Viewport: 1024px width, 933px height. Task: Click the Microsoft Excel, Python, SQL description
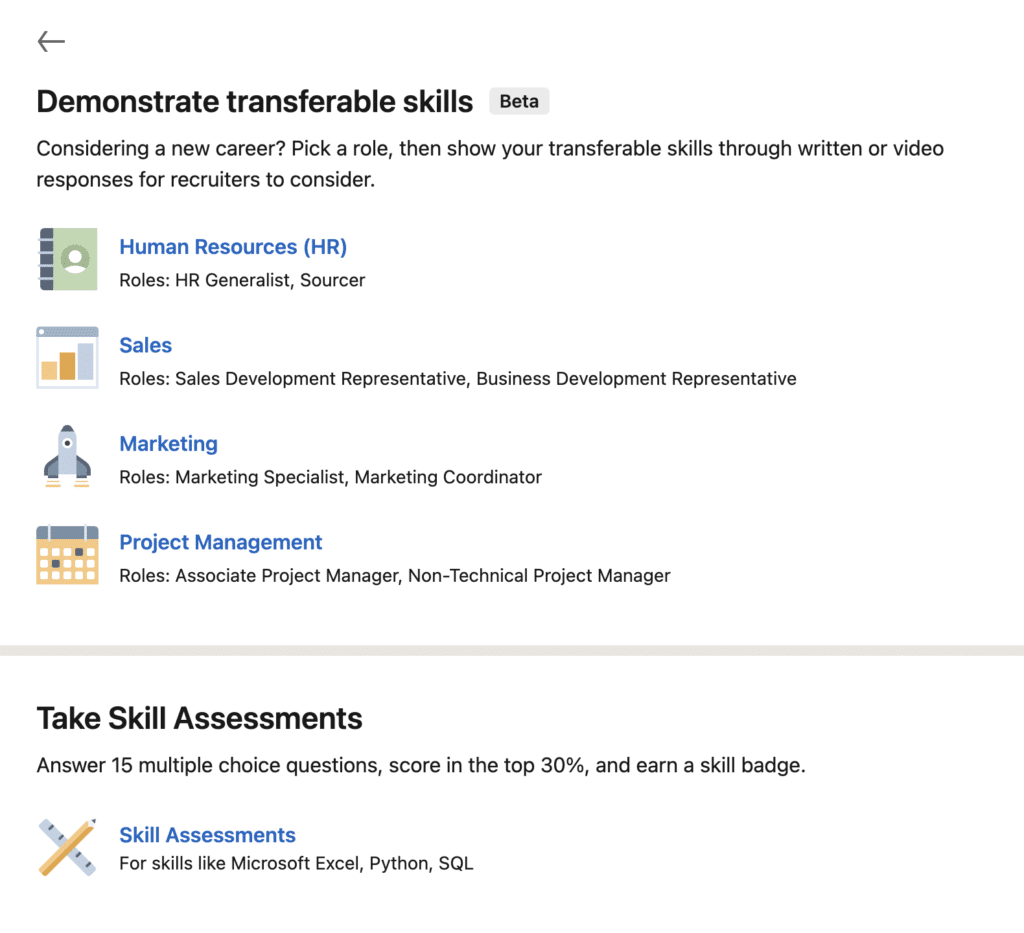point(296,863)
